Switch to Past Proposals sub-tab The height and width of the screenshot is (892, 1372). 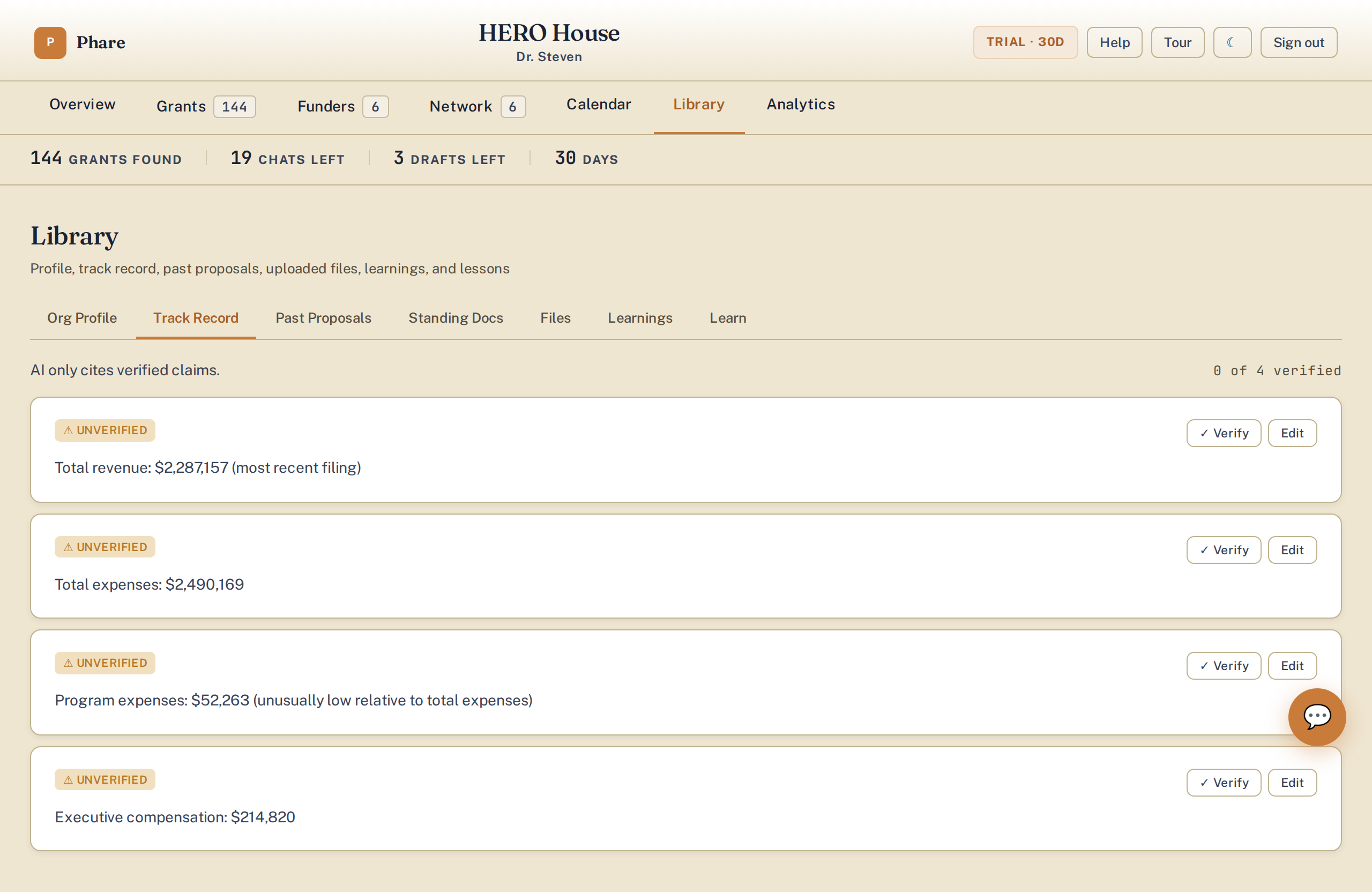pos(323,318)
